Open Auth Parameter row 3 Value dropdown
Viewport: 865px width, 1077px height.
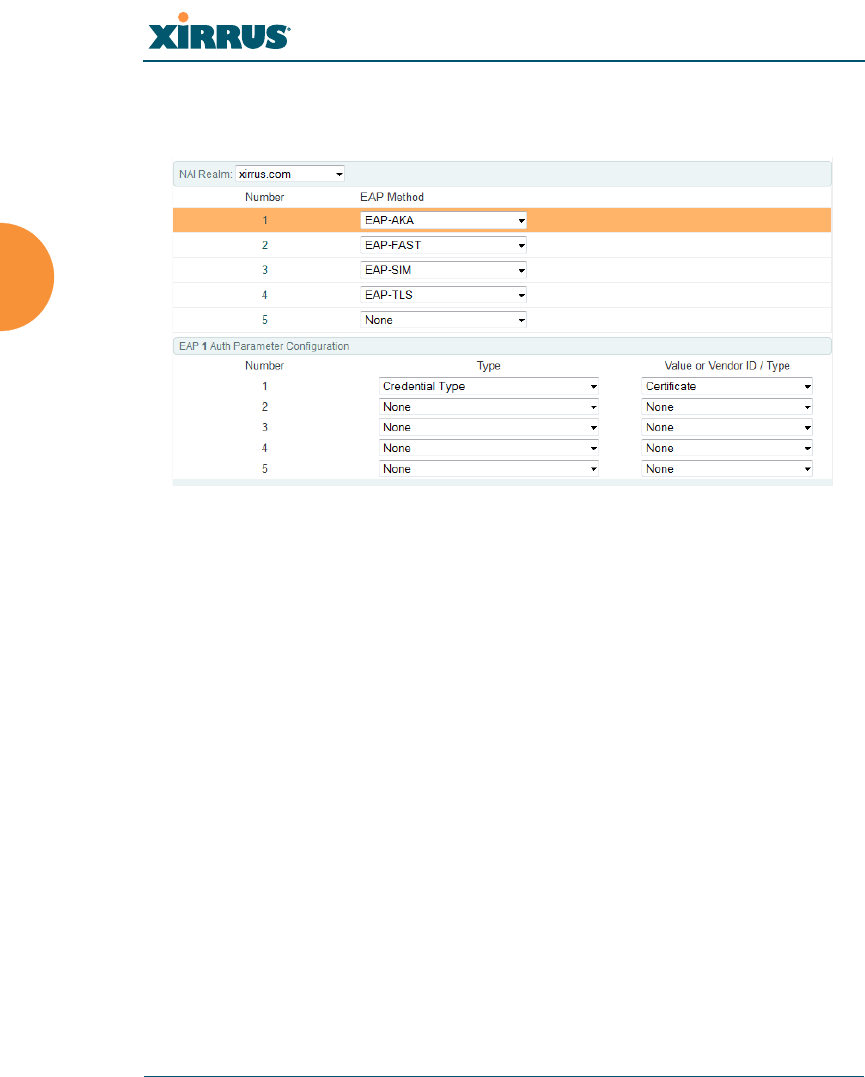click(x=727, y=427)
